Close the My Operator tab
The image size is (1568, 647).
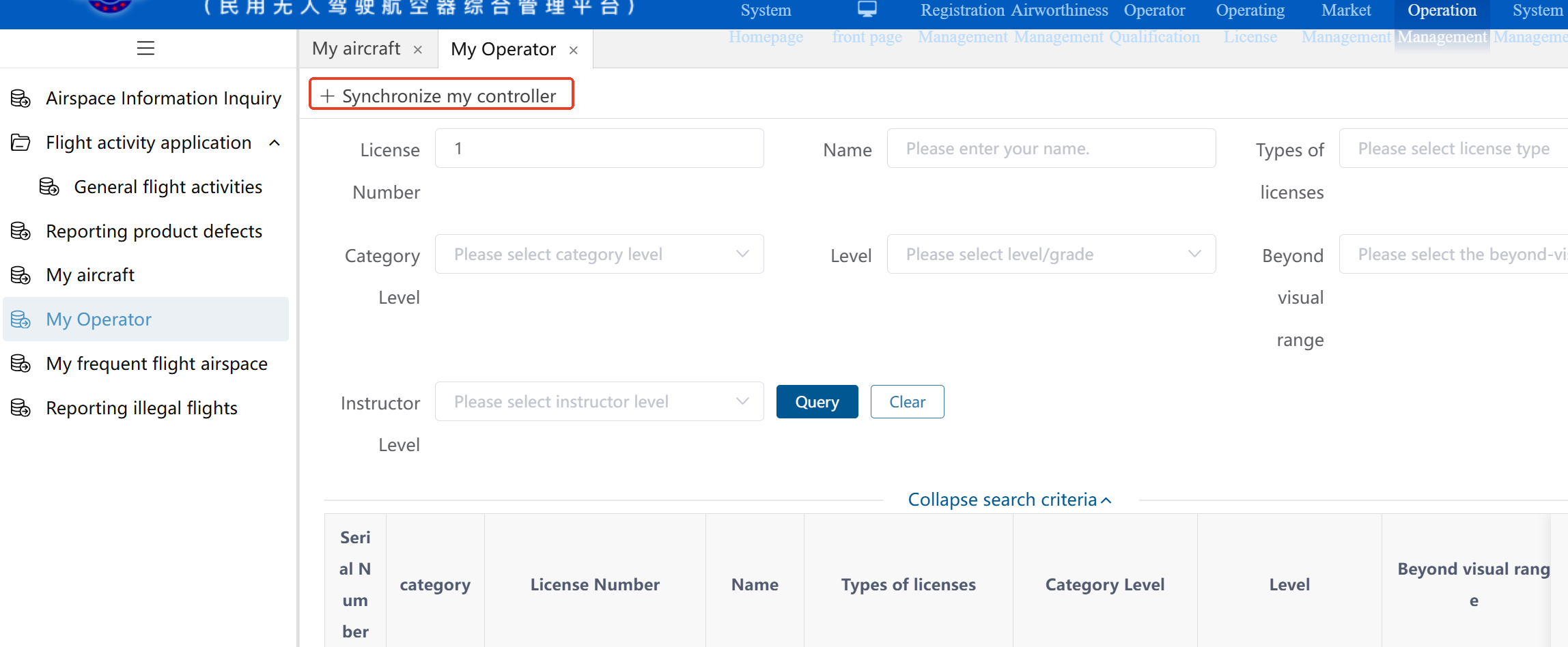pos(574,51)
